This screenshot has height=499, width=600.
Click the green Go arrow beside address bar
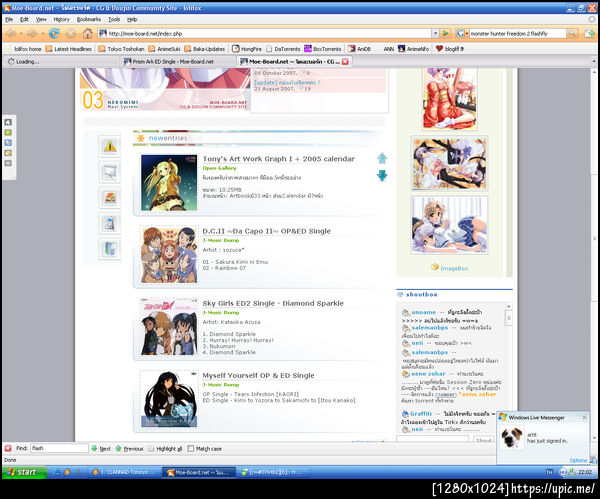[x=445, y=33]
